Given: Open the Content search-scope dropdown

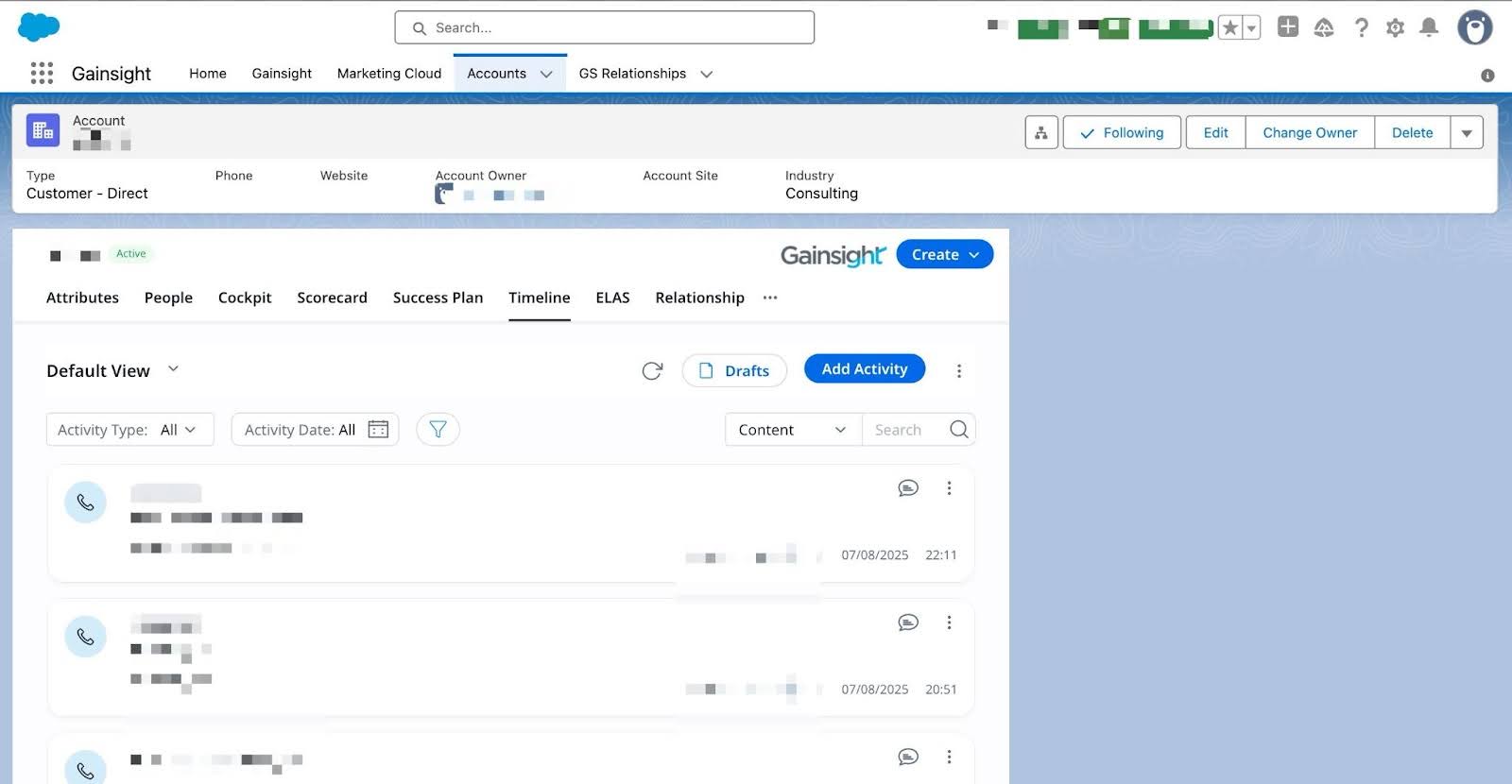Looking at the screenshot, I should 793,430.
